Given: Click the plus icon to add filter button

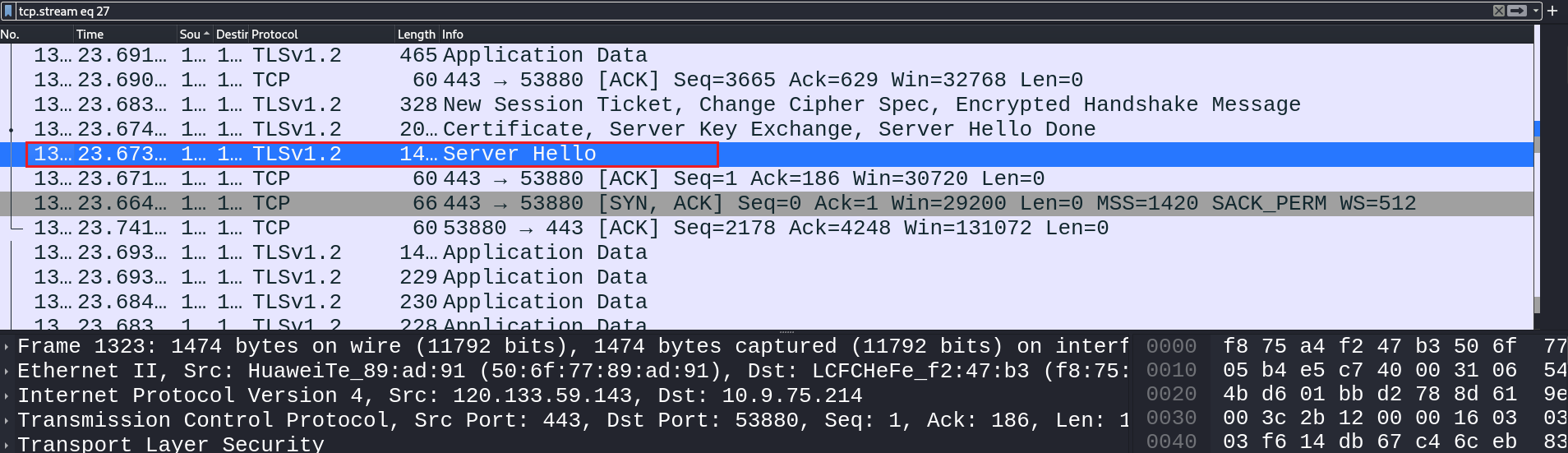Looking at the screenshot, I should 1552,11.
